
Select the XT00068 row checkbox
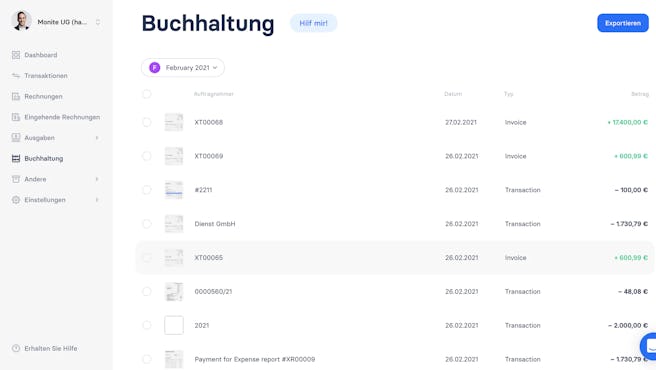pos(146,122)
